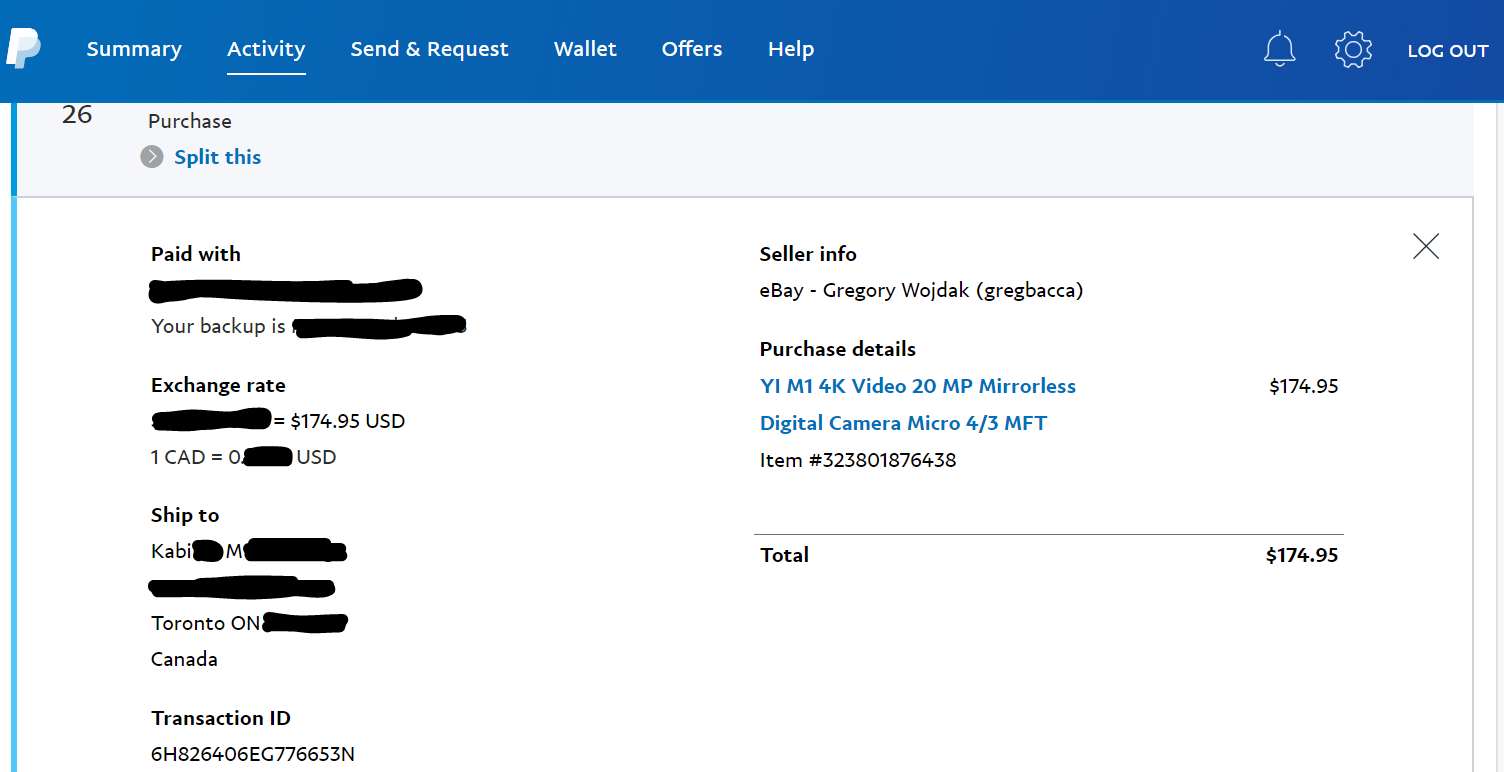Open the Help menu
The image size is (1504, 772).
click(791, 49)
